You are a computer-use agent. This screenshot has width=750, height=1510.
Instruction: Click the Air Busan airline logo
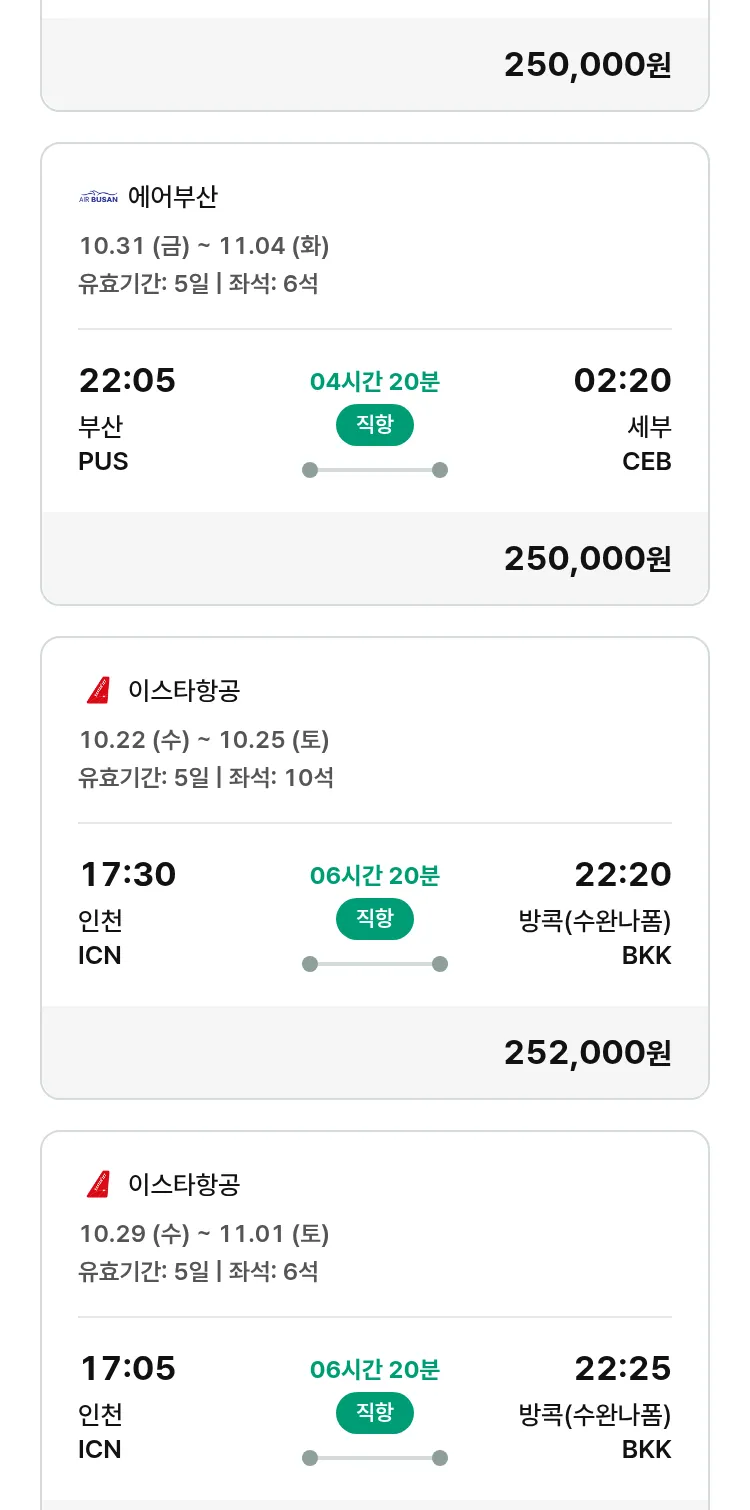(98, 197)
